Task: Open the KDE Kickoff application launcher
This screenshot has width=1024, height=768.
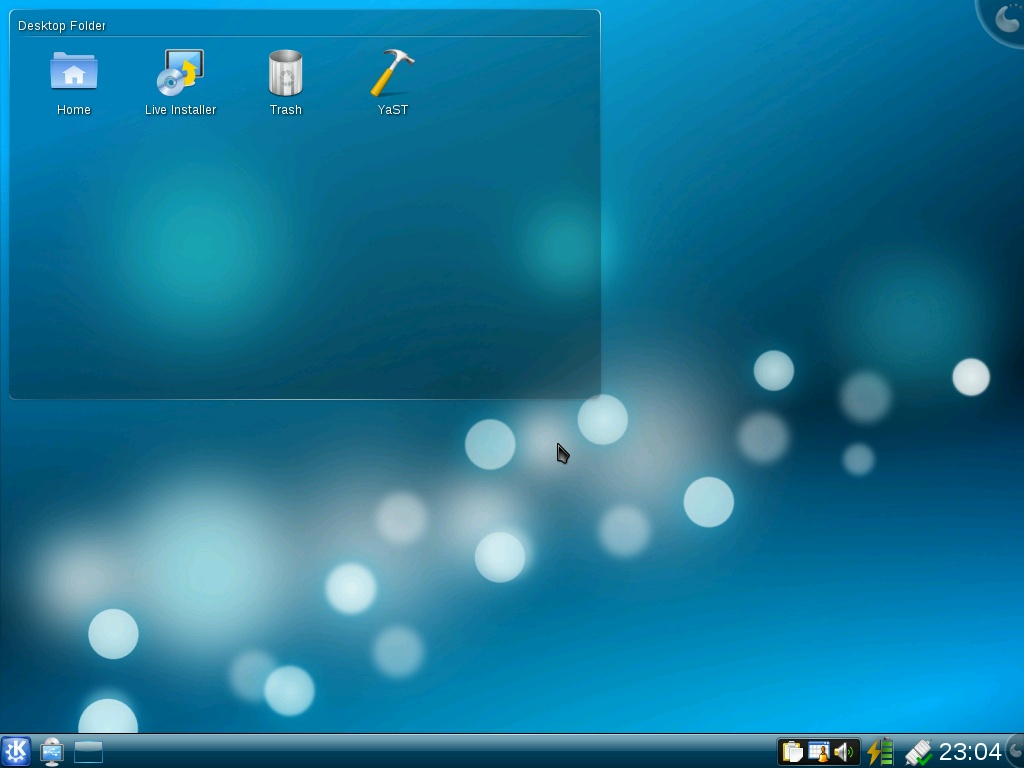Action: (16, 751)
